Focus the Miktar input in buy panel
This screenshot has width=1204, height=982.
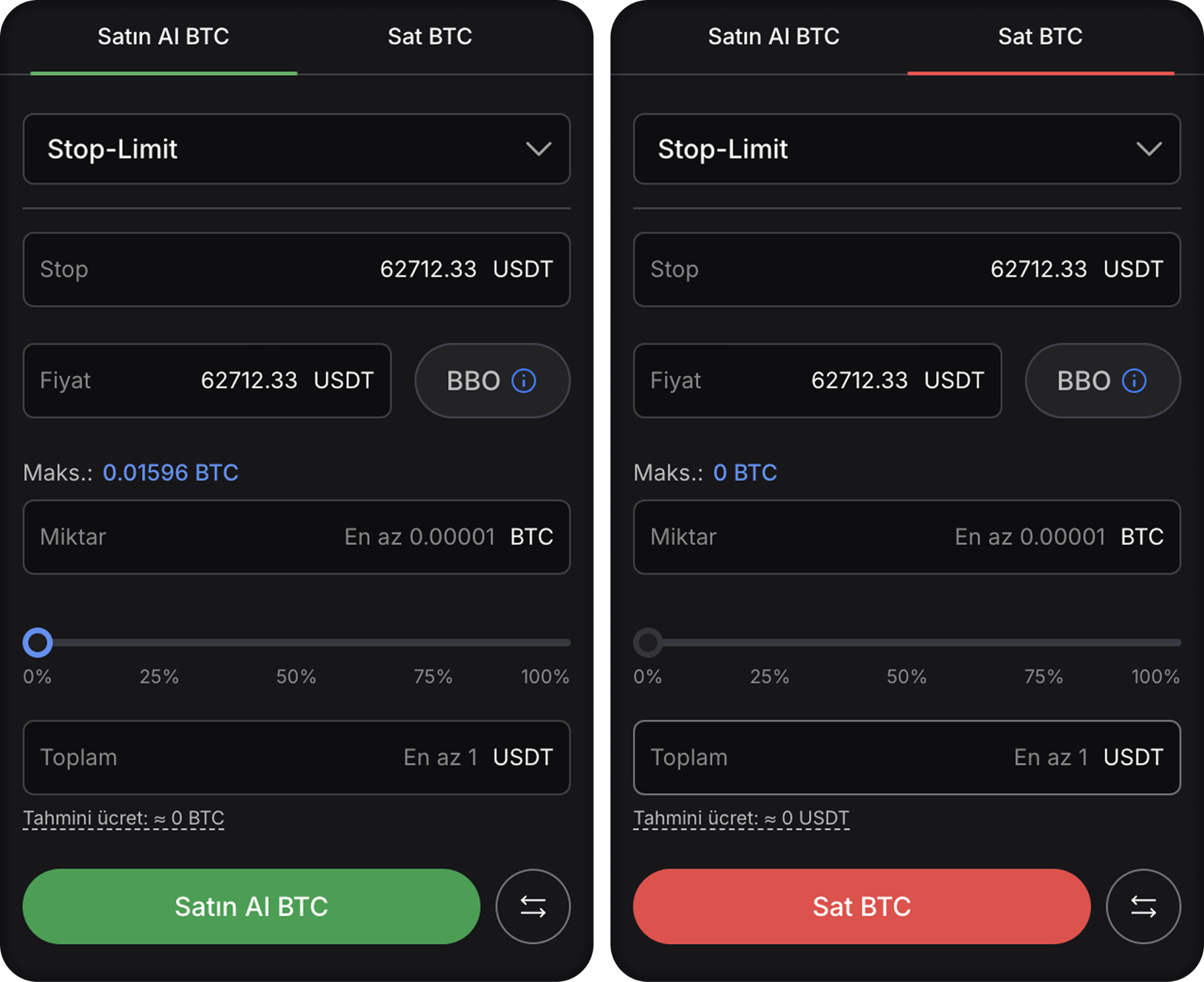pyautogui.click(x=296, y=537)
